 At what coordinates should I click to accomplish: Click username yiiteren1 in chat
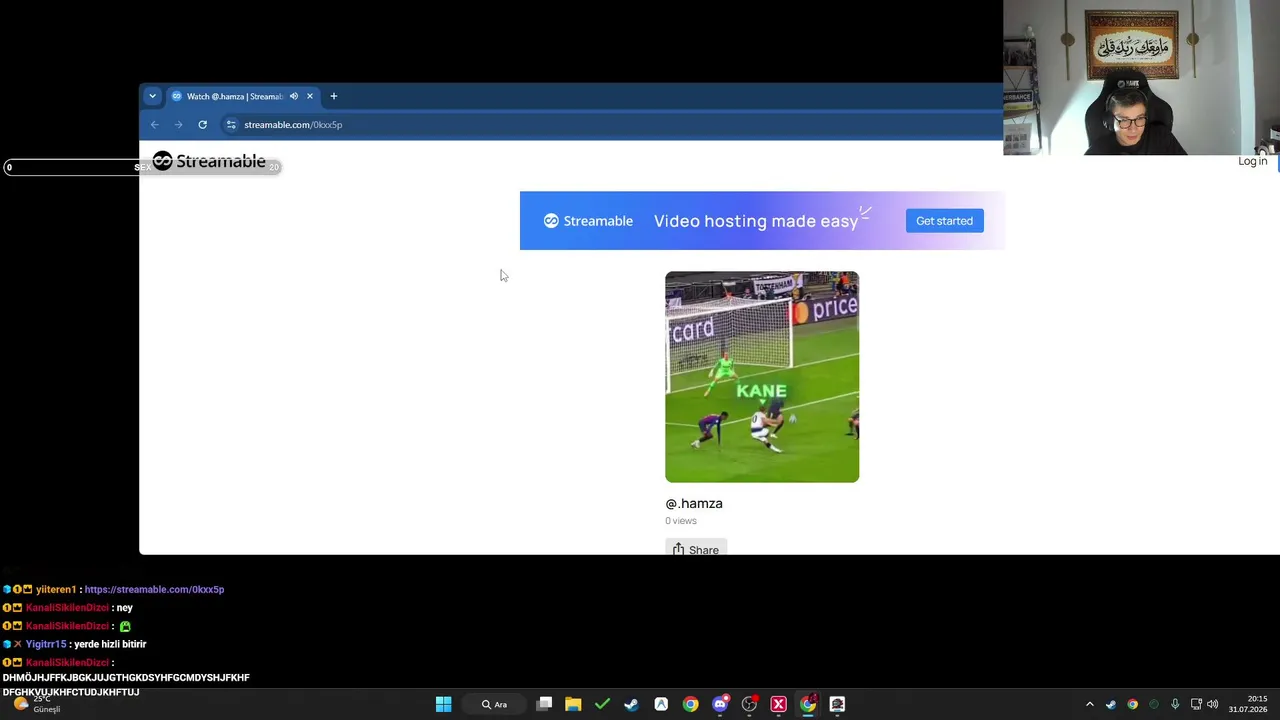coord(56,590)
